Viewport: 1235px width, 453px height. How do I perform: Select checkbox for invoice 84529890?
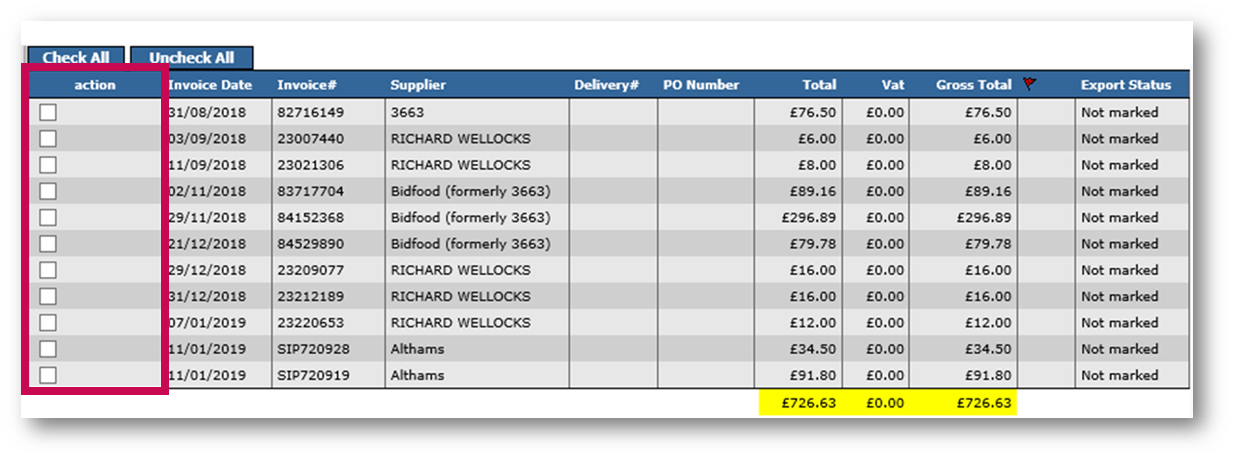tap(48, 244)
